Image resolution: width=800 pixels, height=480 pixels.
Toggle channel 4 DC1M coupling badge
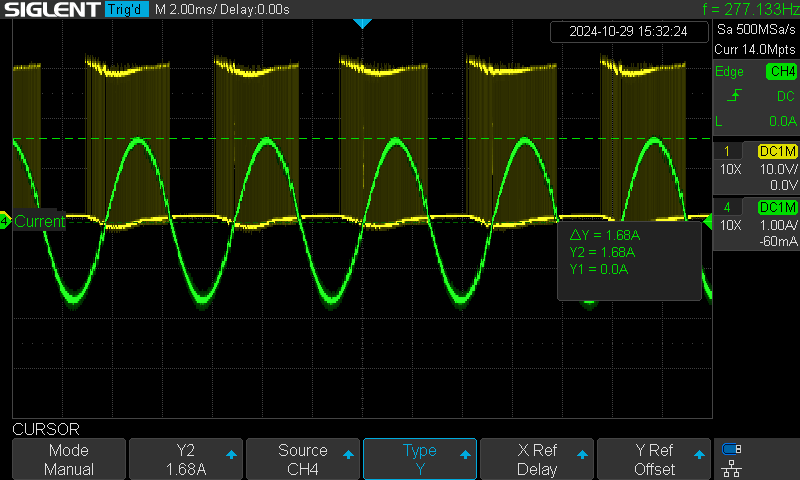coord(778,207)
